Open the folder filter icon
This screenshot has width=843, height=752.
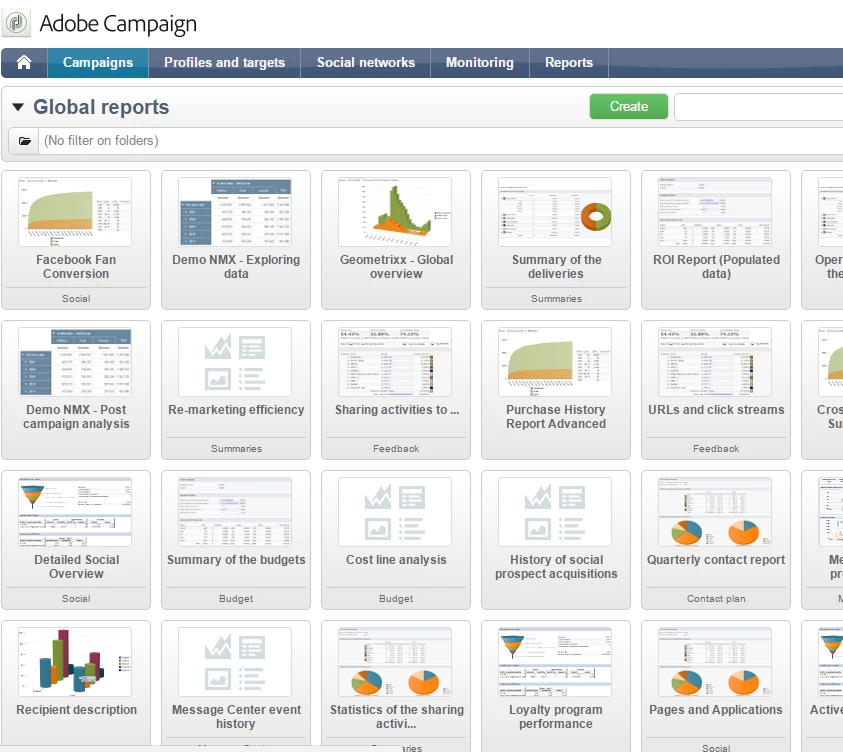click(x=24, y=141)
